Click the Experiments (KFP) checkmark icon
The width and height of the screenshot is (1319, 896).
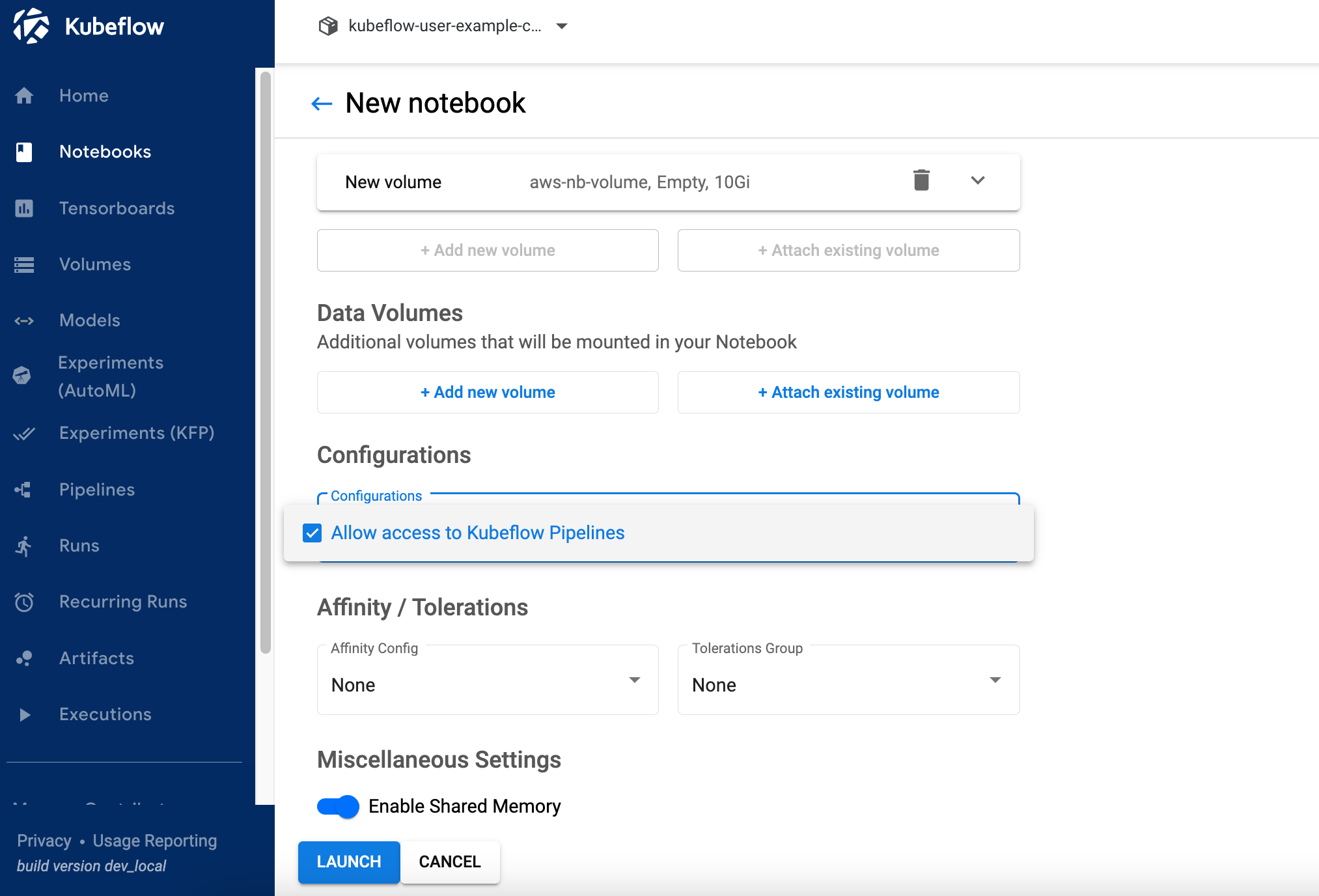tap(24, 433)
